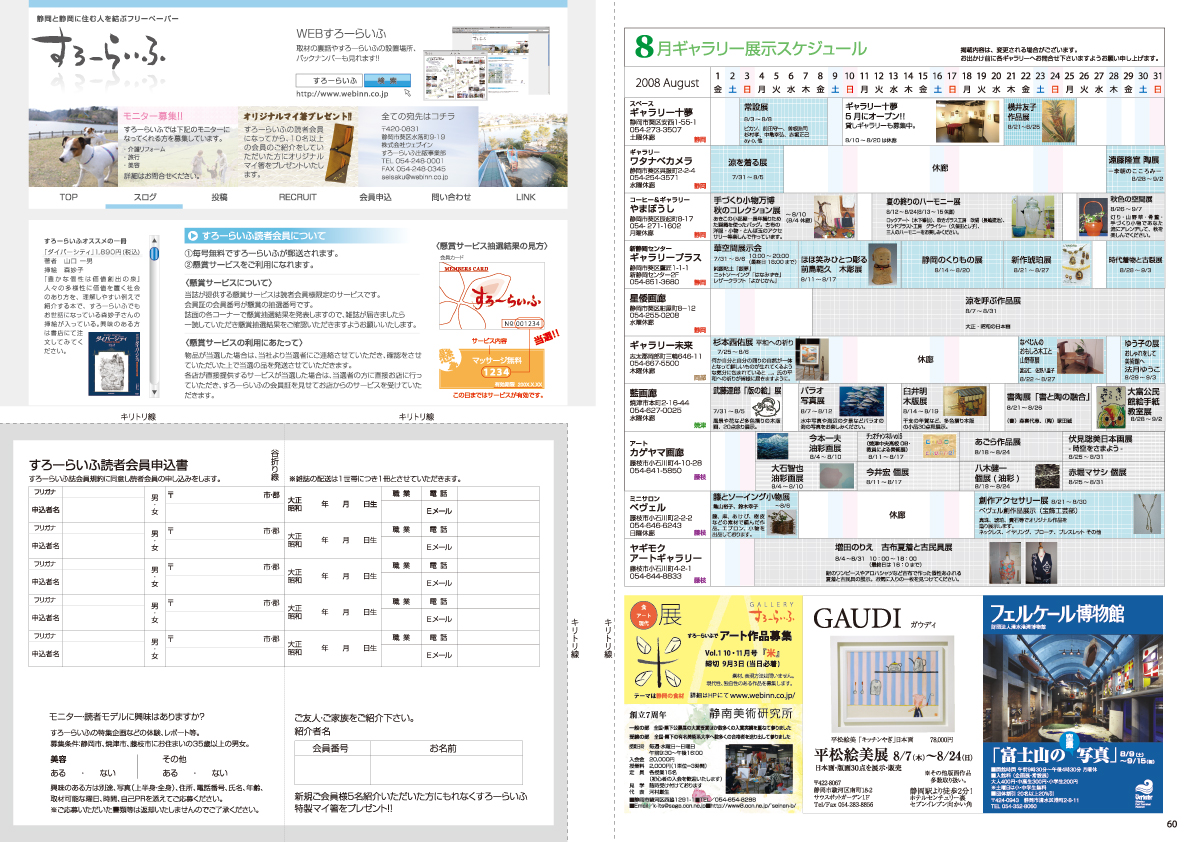Choose ない under その他

[220, 773]
